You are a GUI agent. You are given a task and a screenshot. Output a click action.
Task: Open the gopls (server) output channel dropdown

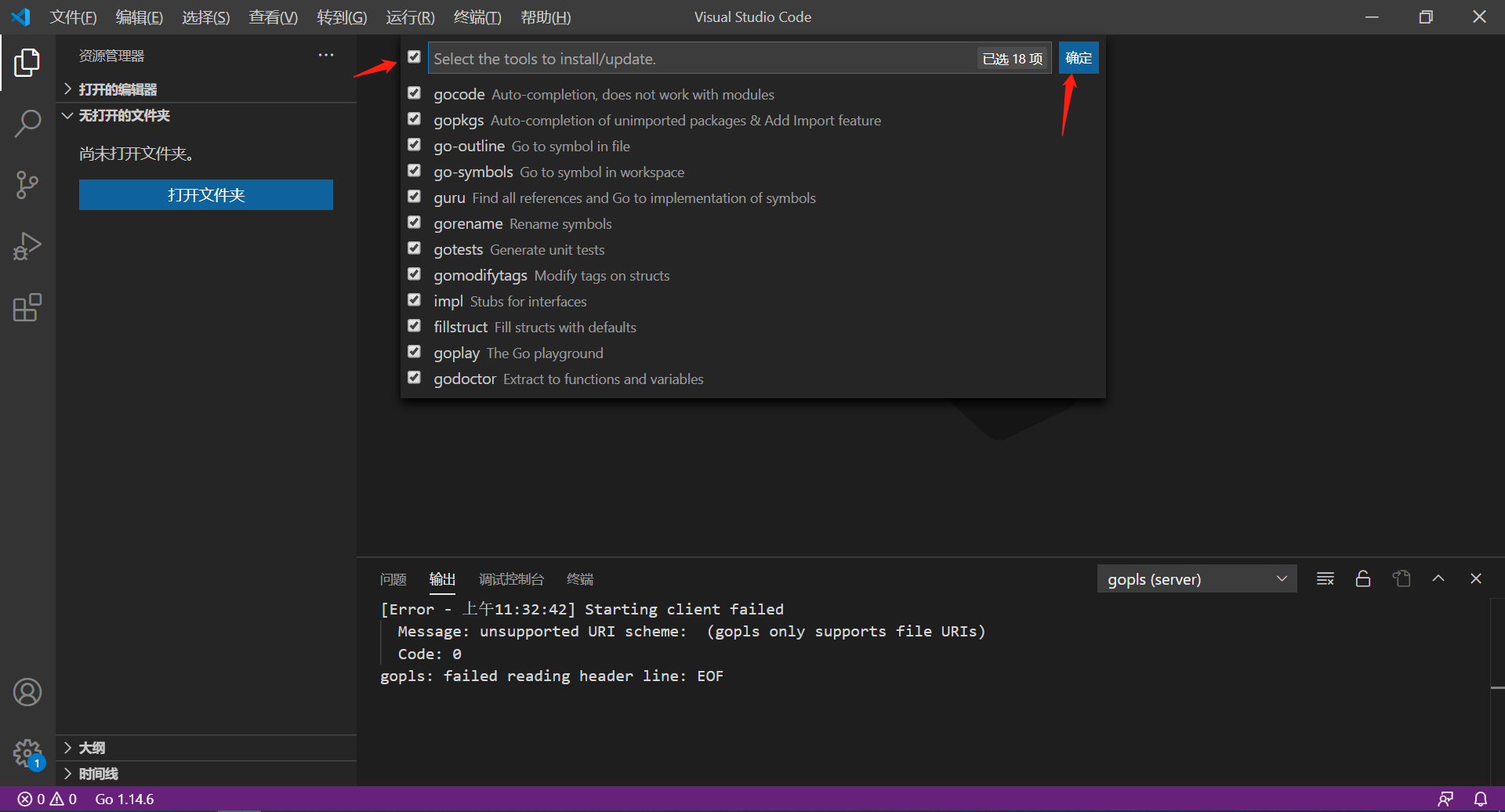pyautogui.click(x=1196, y=578)
